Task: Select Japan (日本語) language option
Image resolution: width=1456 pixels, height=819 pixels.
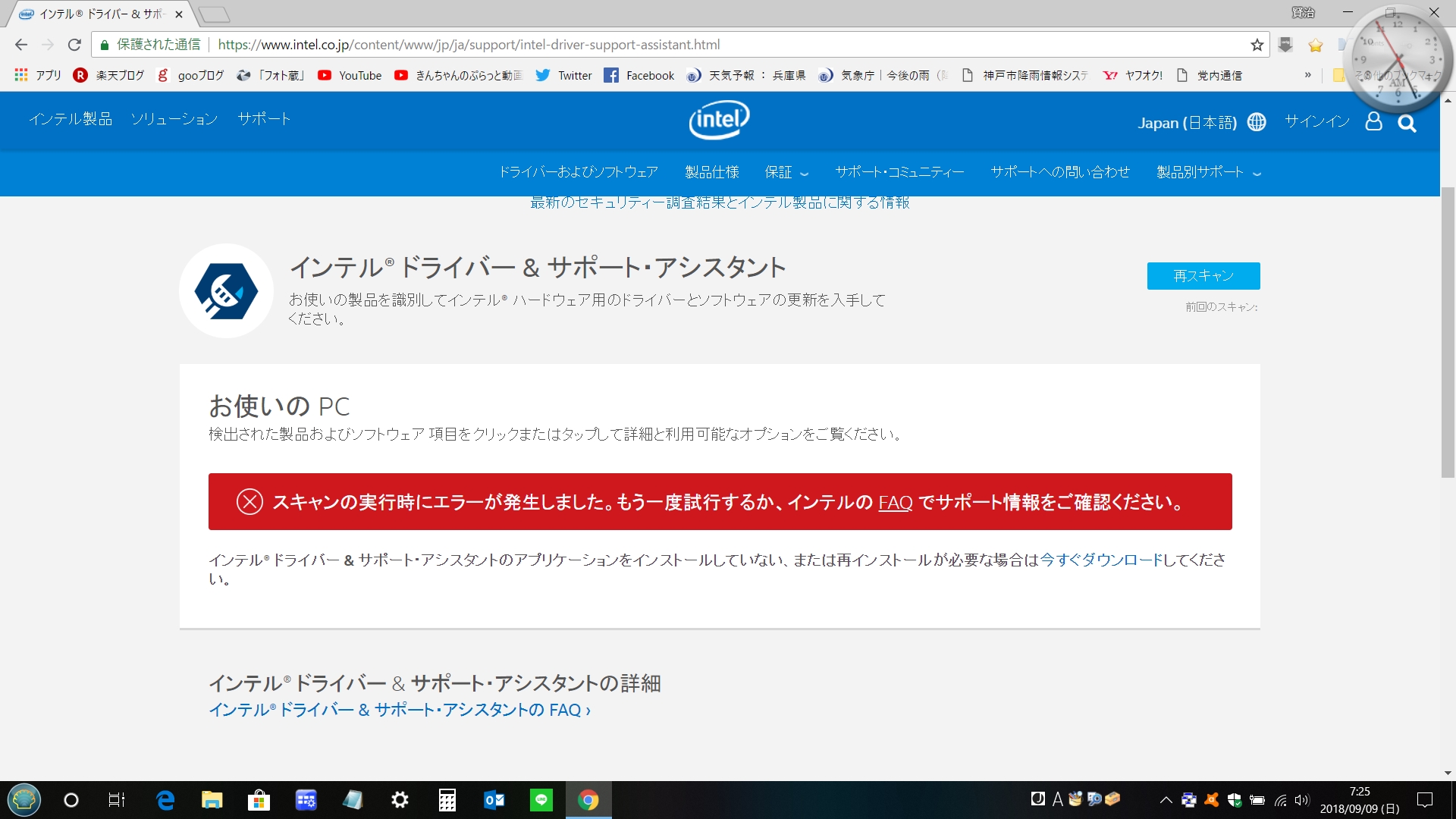Action: coord(1187,123)
